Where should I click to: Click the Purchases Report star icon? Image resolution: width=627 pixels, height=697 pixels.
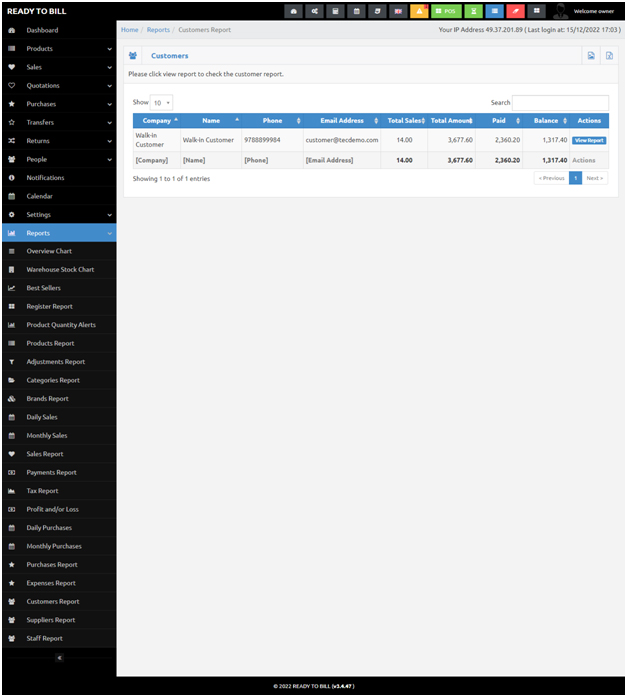(12, 565)
